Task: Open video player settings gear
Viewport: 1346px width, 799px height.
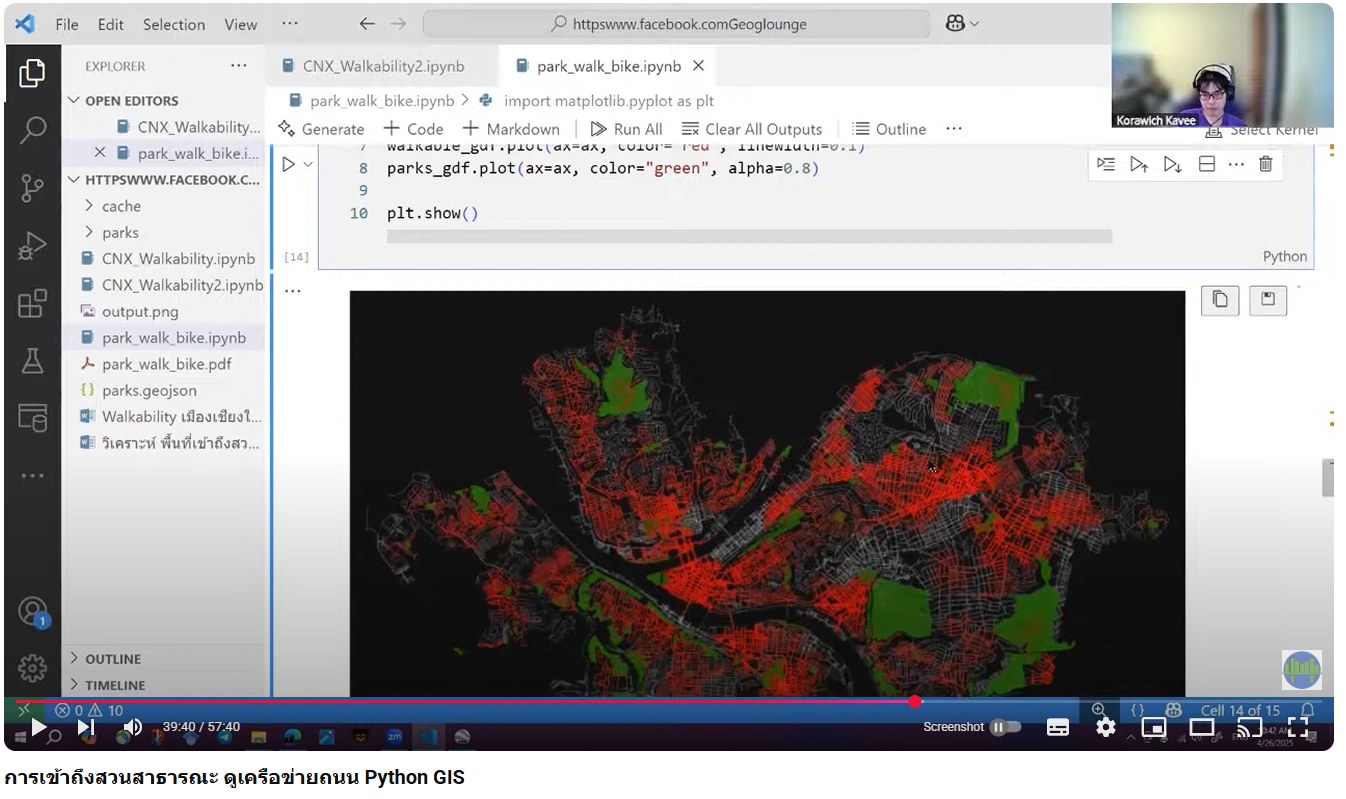Action: tap(1105, 727)
